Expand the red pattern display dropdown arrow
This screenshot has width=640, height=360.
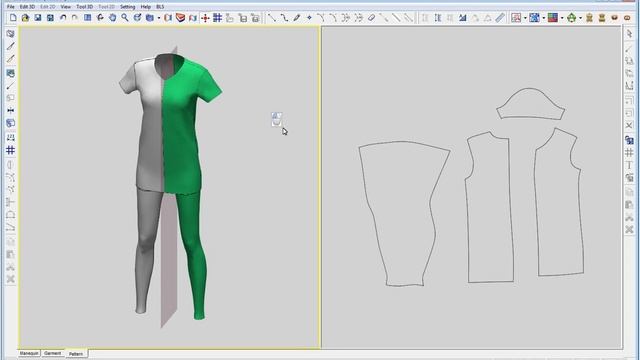pos(525,18)
